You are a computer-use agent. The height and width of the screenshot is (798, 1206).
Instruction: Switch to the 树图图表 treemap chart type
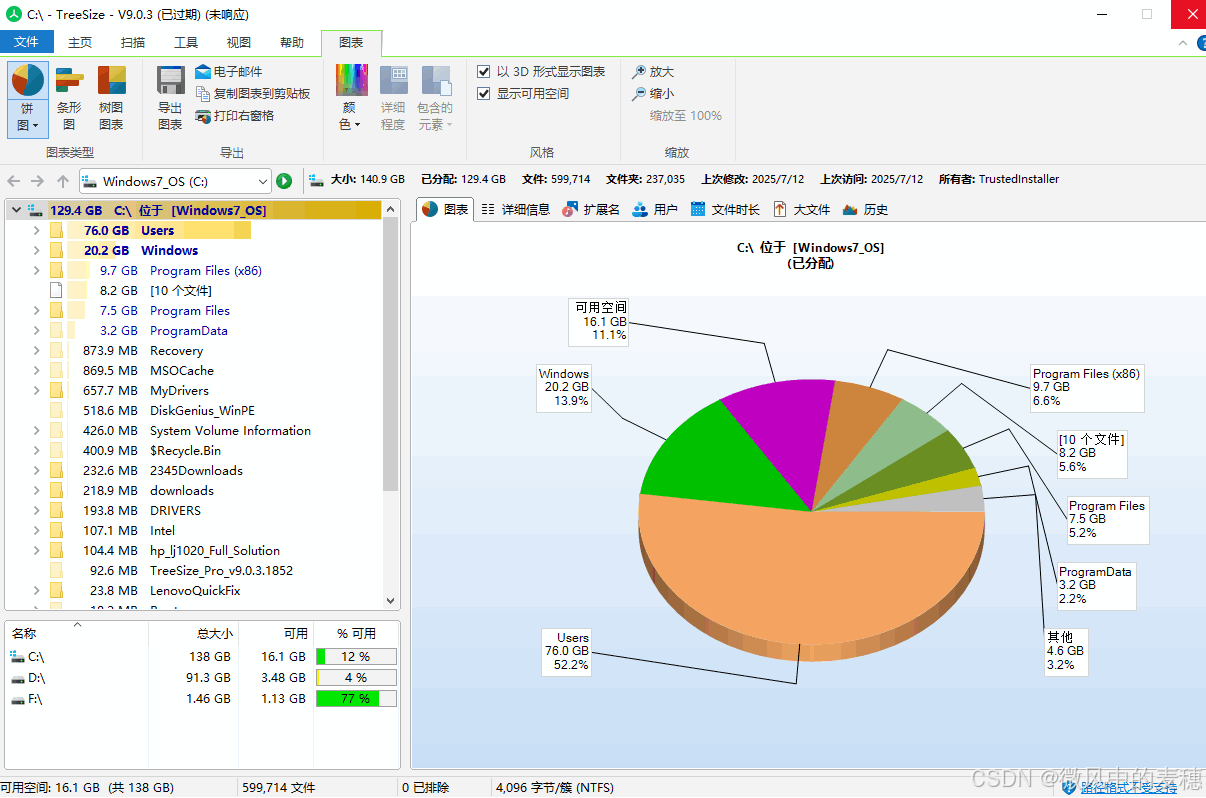click(x=111, y=98)
